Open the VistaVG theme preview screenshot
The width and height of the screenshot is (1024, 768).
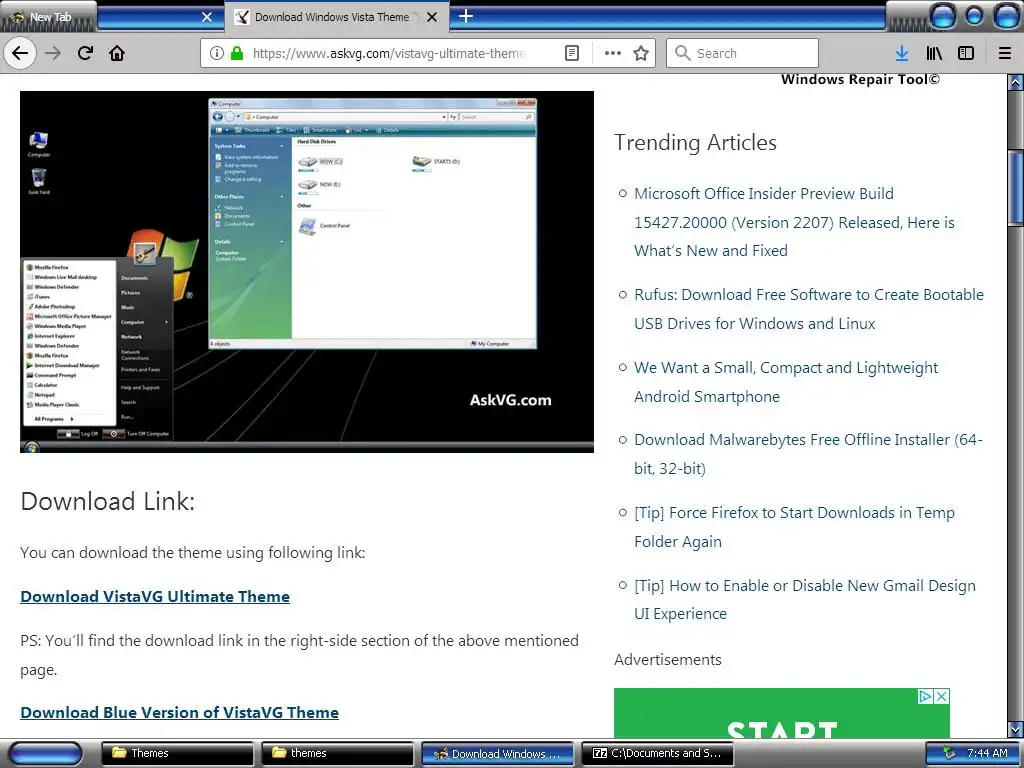307,272
